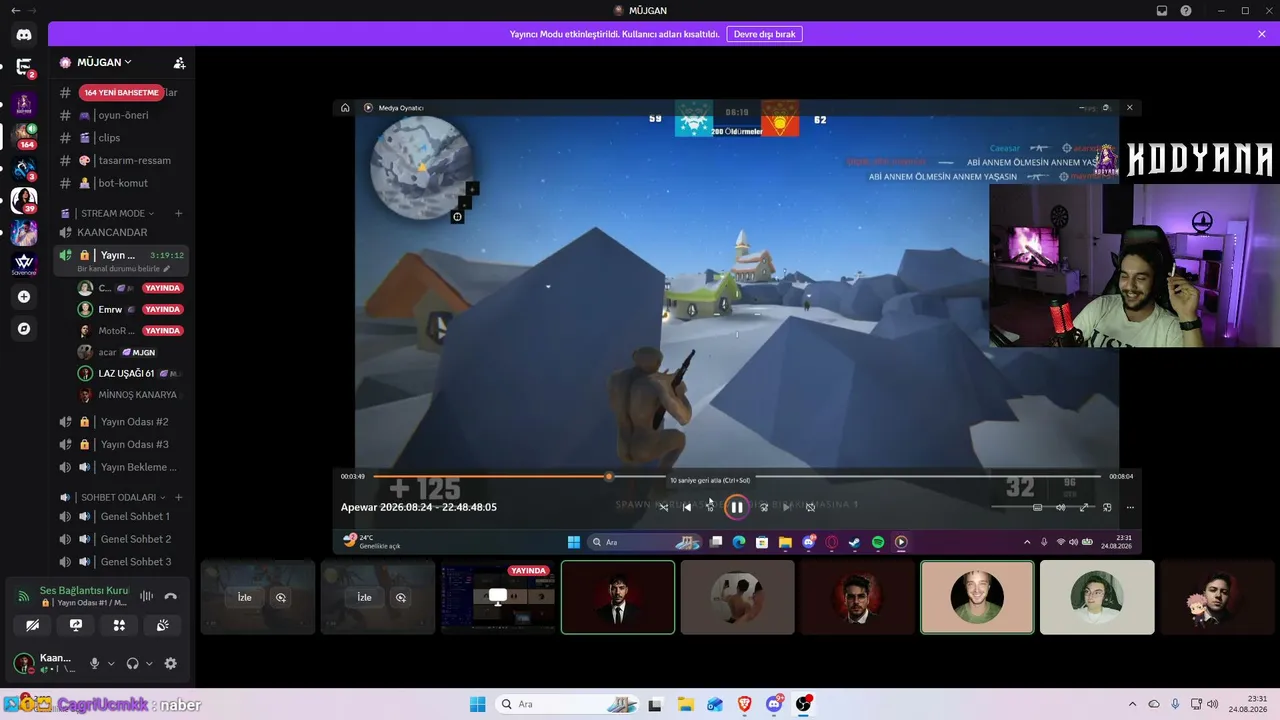
Task: Jump to the 164 YENİ BAHSETME mentions pill
Action: coord(121,93)
